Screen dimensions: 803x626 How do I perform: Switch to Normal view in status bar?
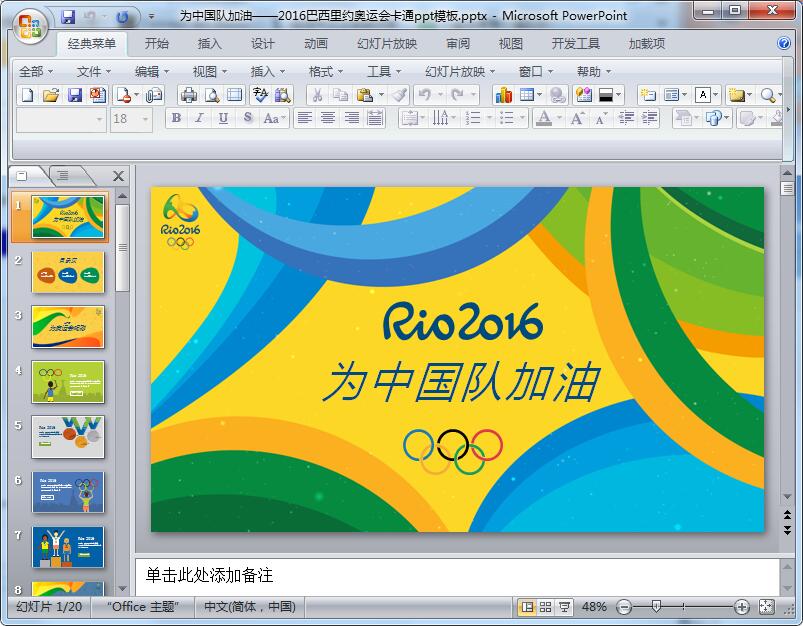tap(527, 607)
